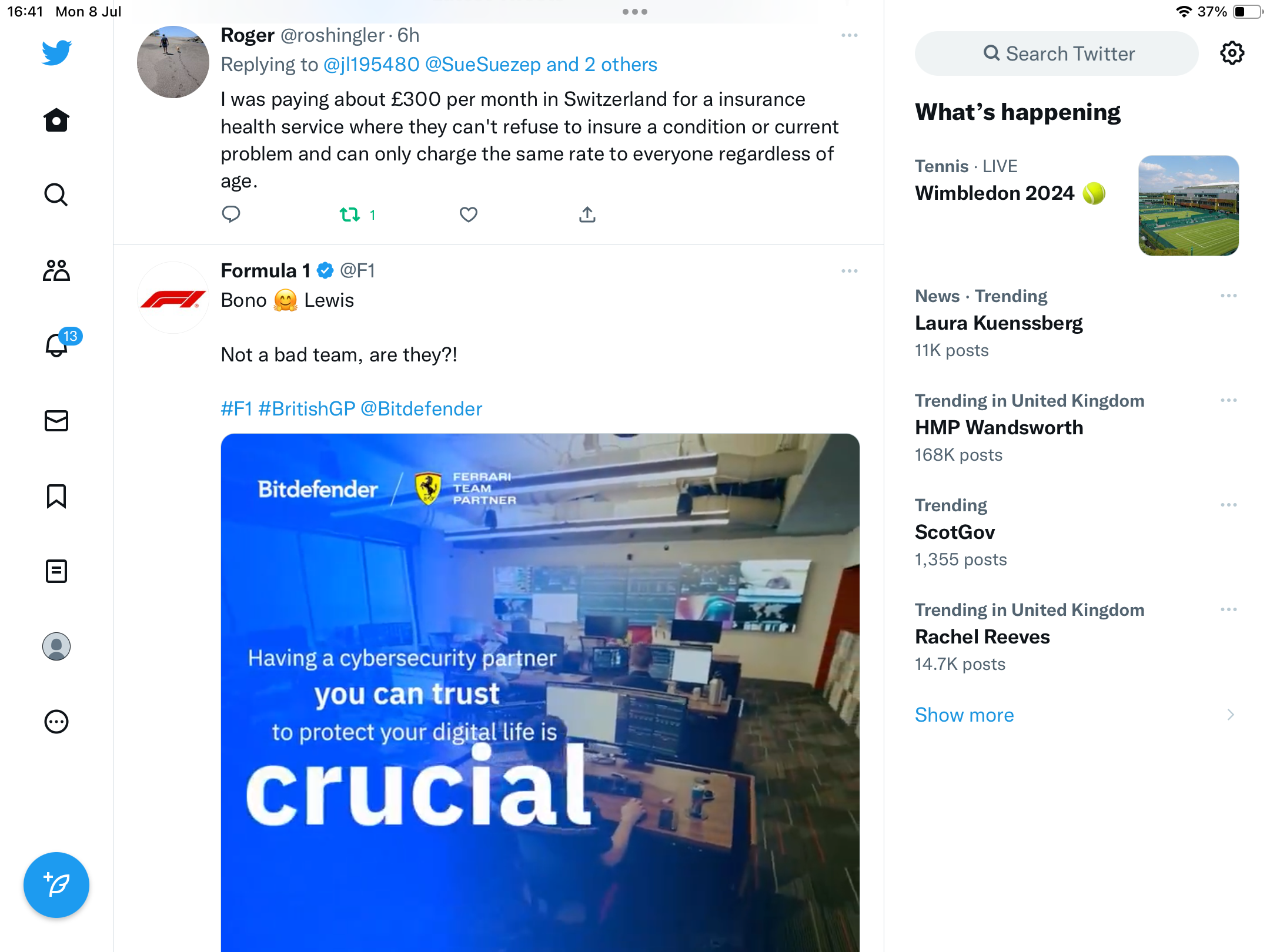Open the Wimbledon 2024 thumbnail image
Viewport: 1270px width, 952px height.
point(1188,206)
